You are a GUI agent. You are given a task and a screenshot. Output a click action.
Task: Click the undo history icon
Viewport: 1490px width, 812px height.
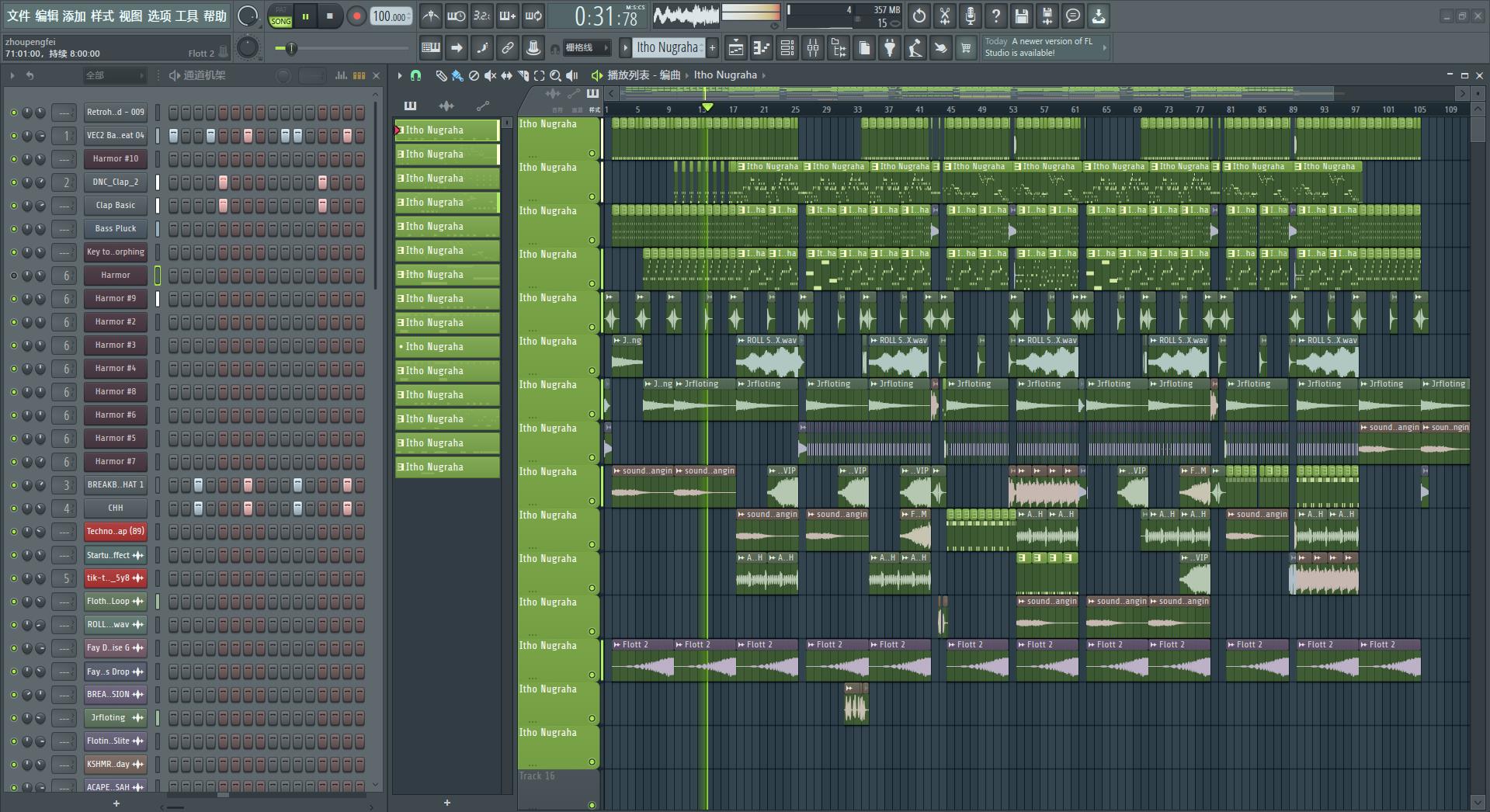pos(919,16)
